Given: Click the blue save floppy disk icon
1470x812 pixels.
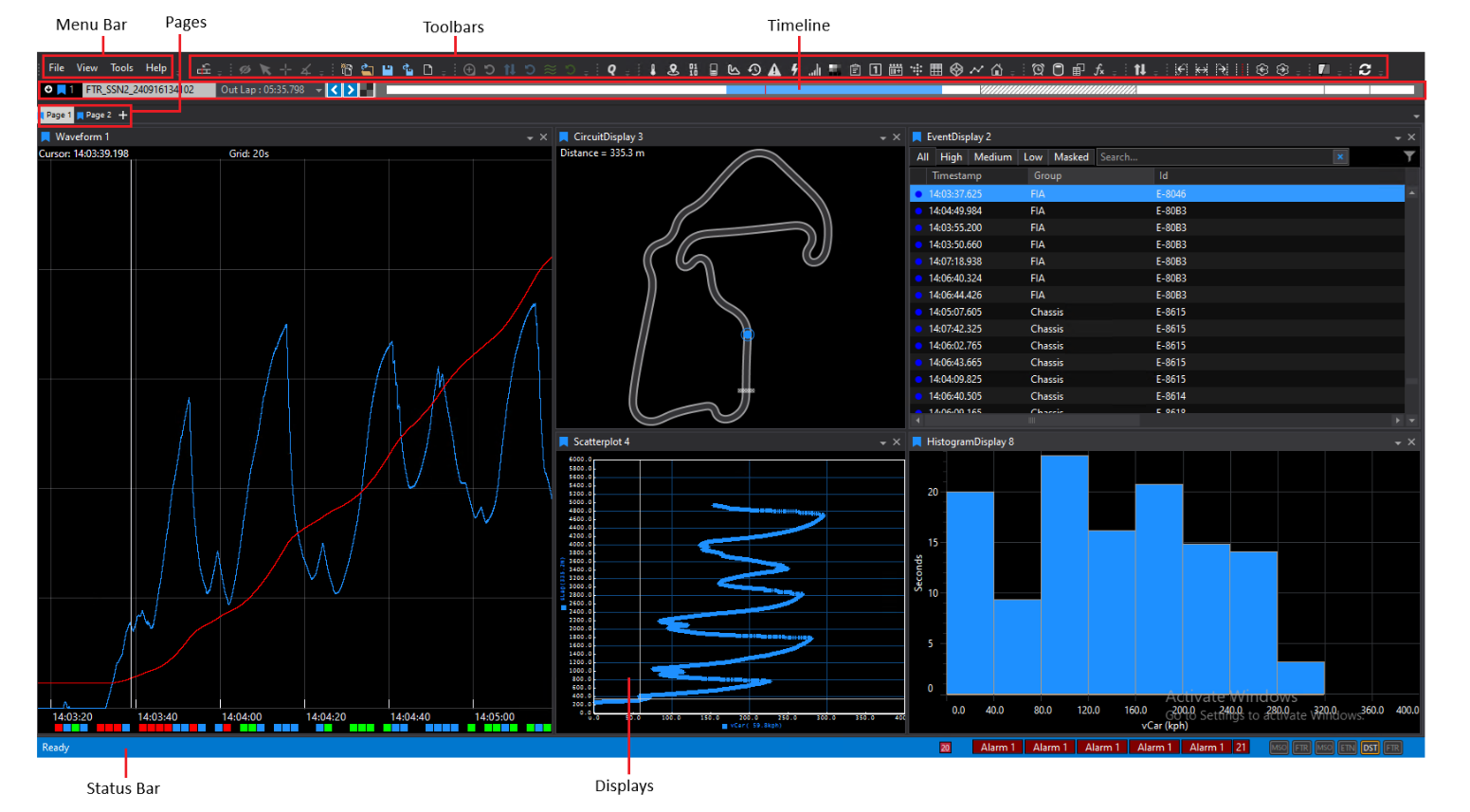Looking at the screenshot, I should pos(388,69).
